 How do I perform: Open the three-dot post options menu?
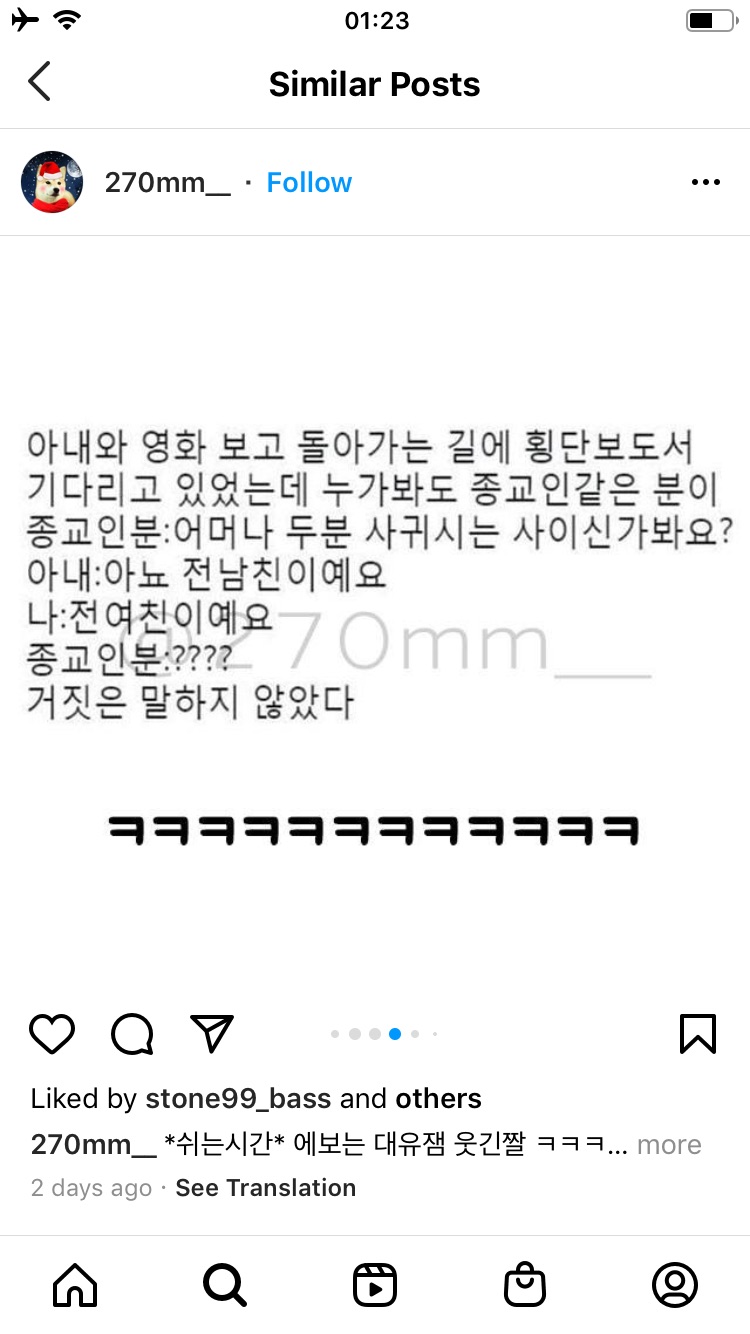[x=706, y=182]
